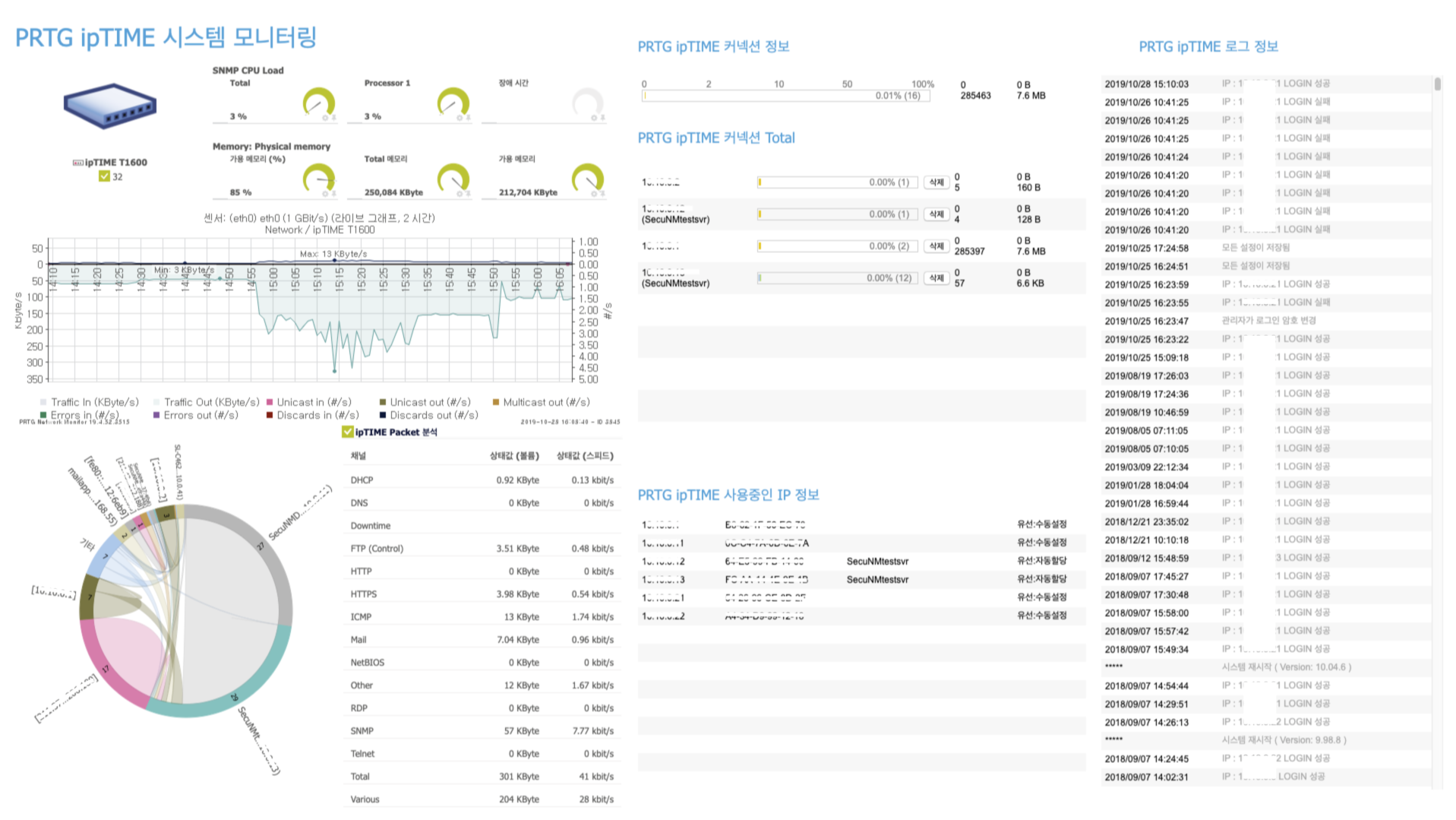Click the ipTIME router device image
This screenshot has width=1456, height=820.
[110, 106]
